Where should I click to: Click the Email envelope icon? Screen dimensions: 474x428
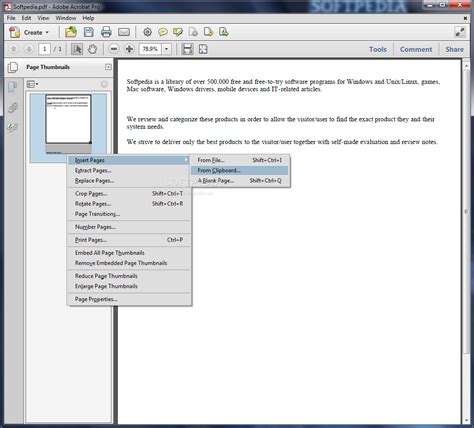click(x=124, y=32)
